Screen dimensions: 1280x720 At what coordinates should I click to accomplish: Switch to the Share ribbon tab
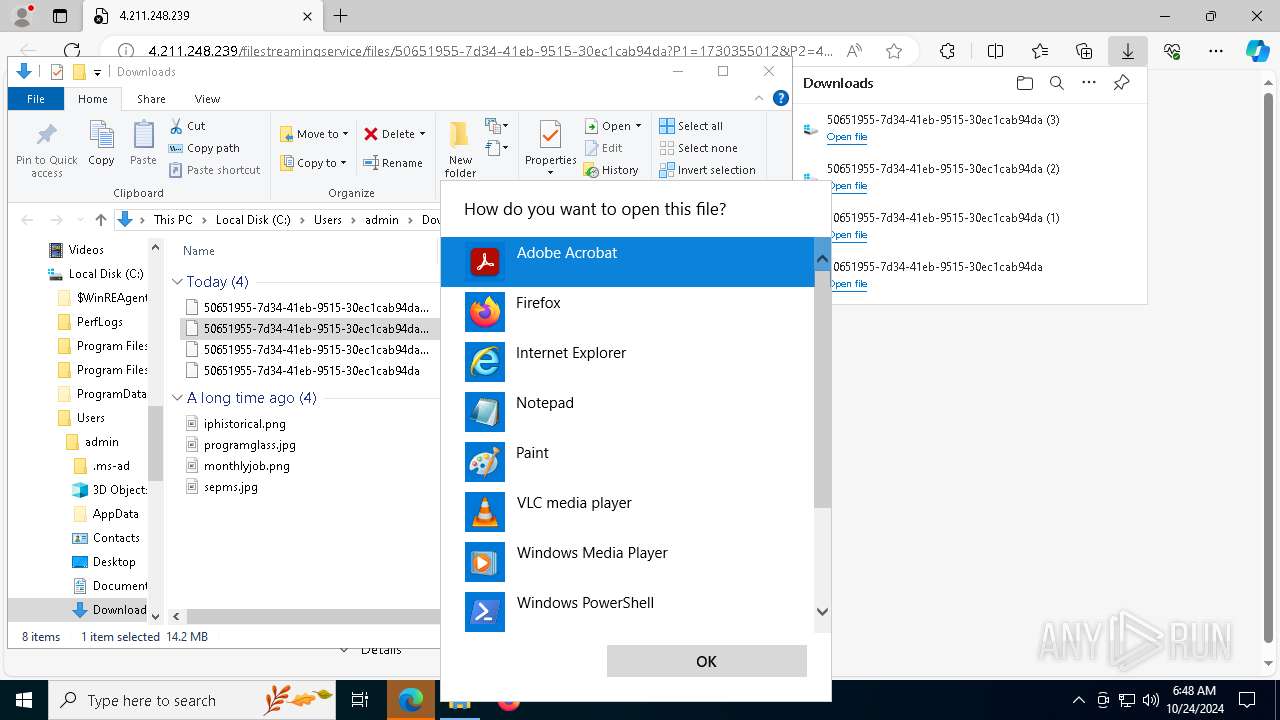[151, 99]
